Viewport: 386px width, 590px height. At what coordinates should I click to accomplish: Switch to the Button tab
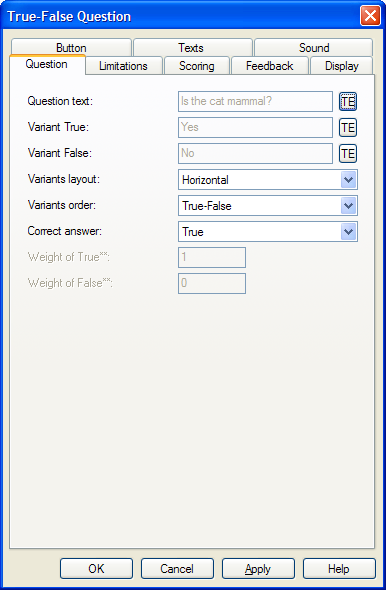[71, 47]
